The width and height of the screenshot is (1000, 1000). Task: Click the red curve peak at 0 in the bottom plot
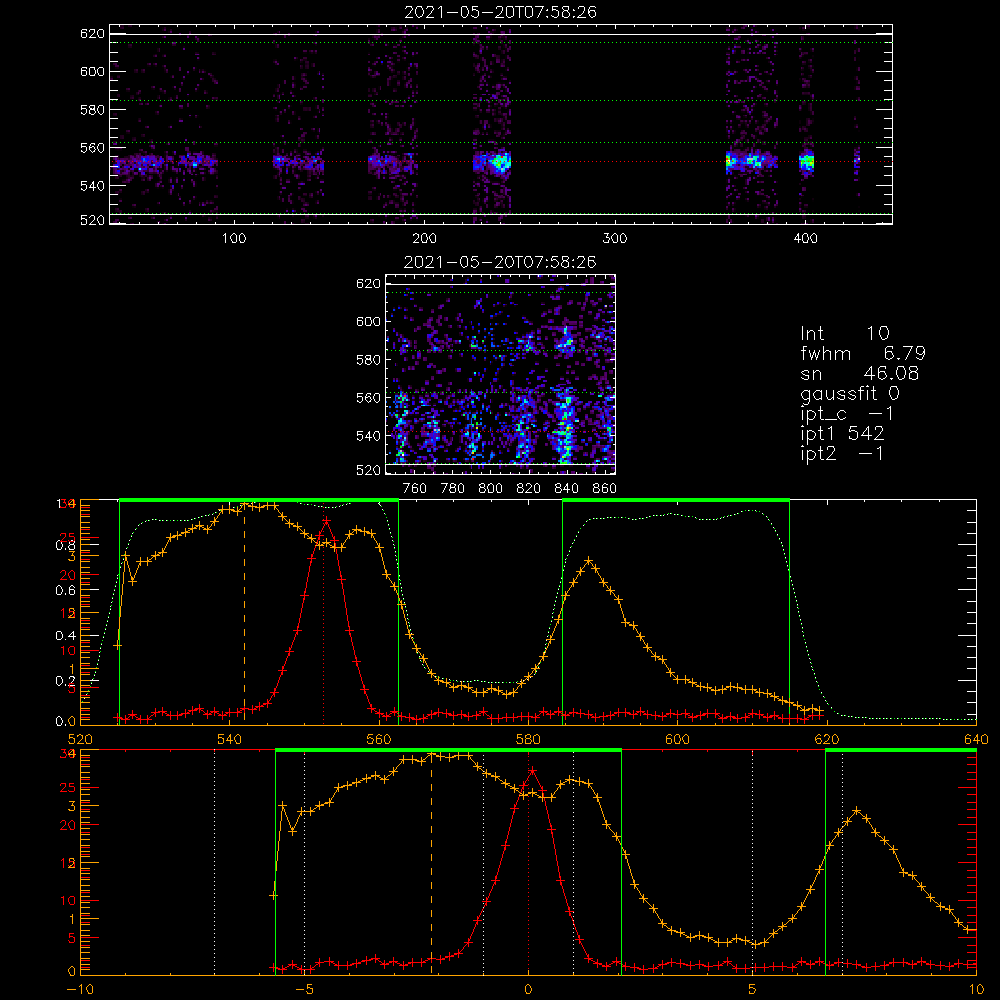[531, 770]
